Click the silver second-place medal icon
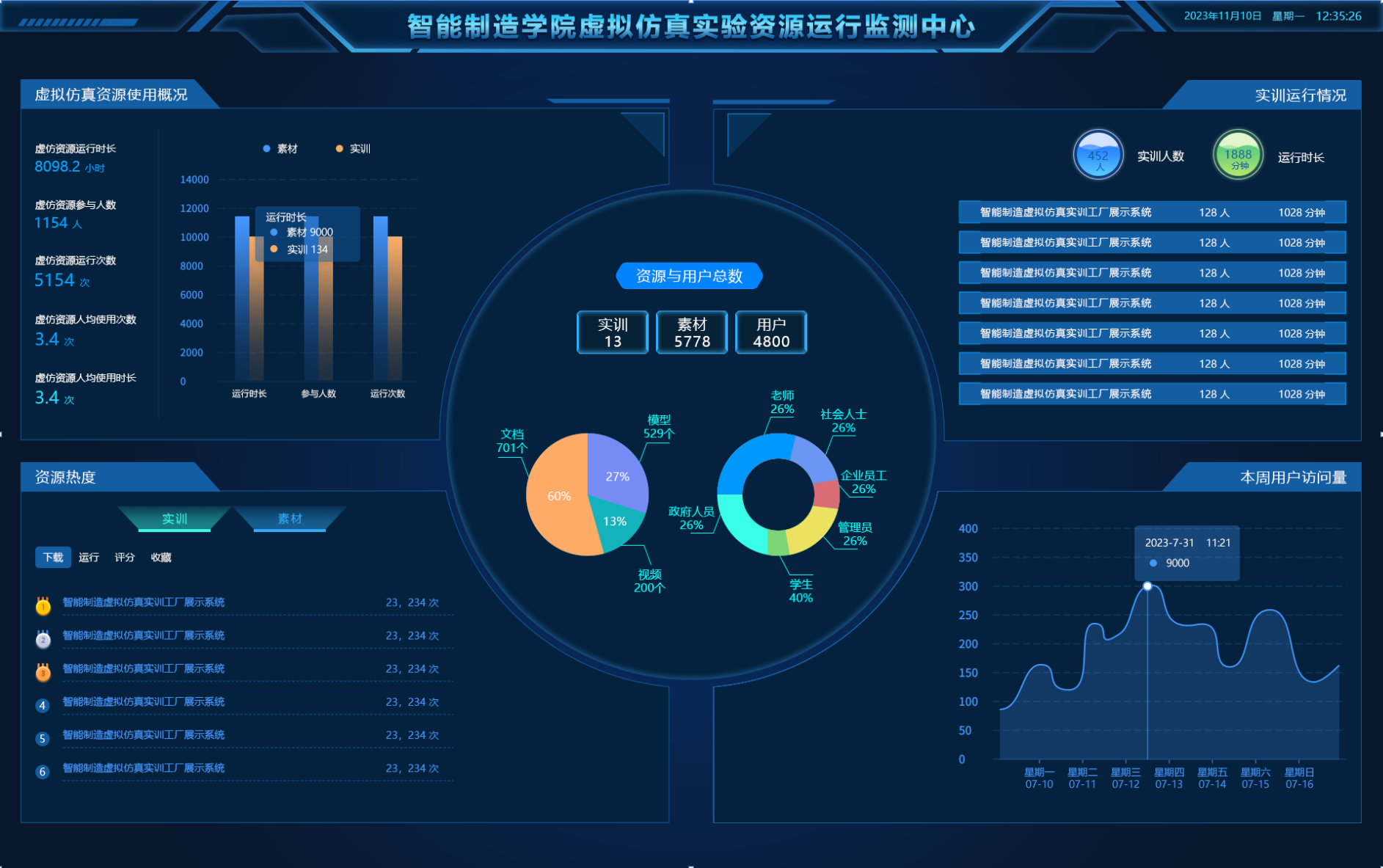 point(43,639)
